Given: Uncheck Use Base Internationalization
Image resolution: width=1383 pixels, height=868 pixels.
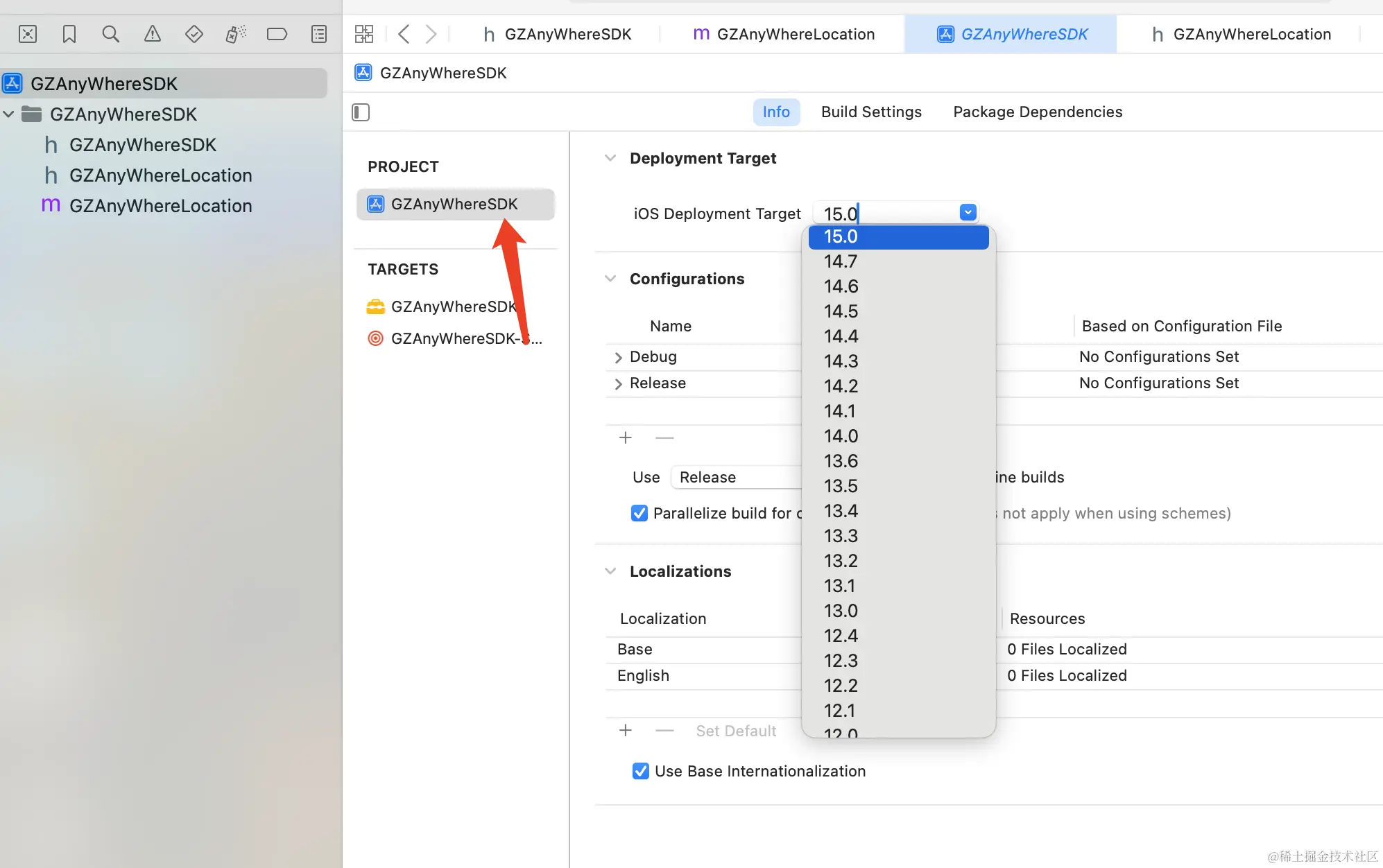Looking at the screenshot, I should 641,771.
